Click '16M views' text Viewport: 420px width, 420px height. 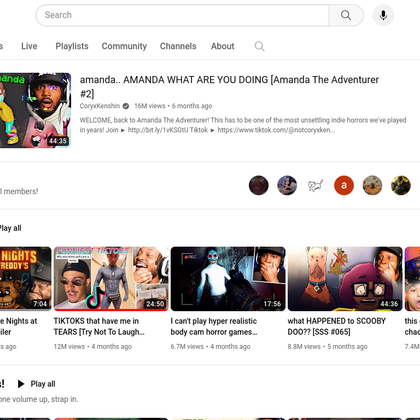click(150, 106)
